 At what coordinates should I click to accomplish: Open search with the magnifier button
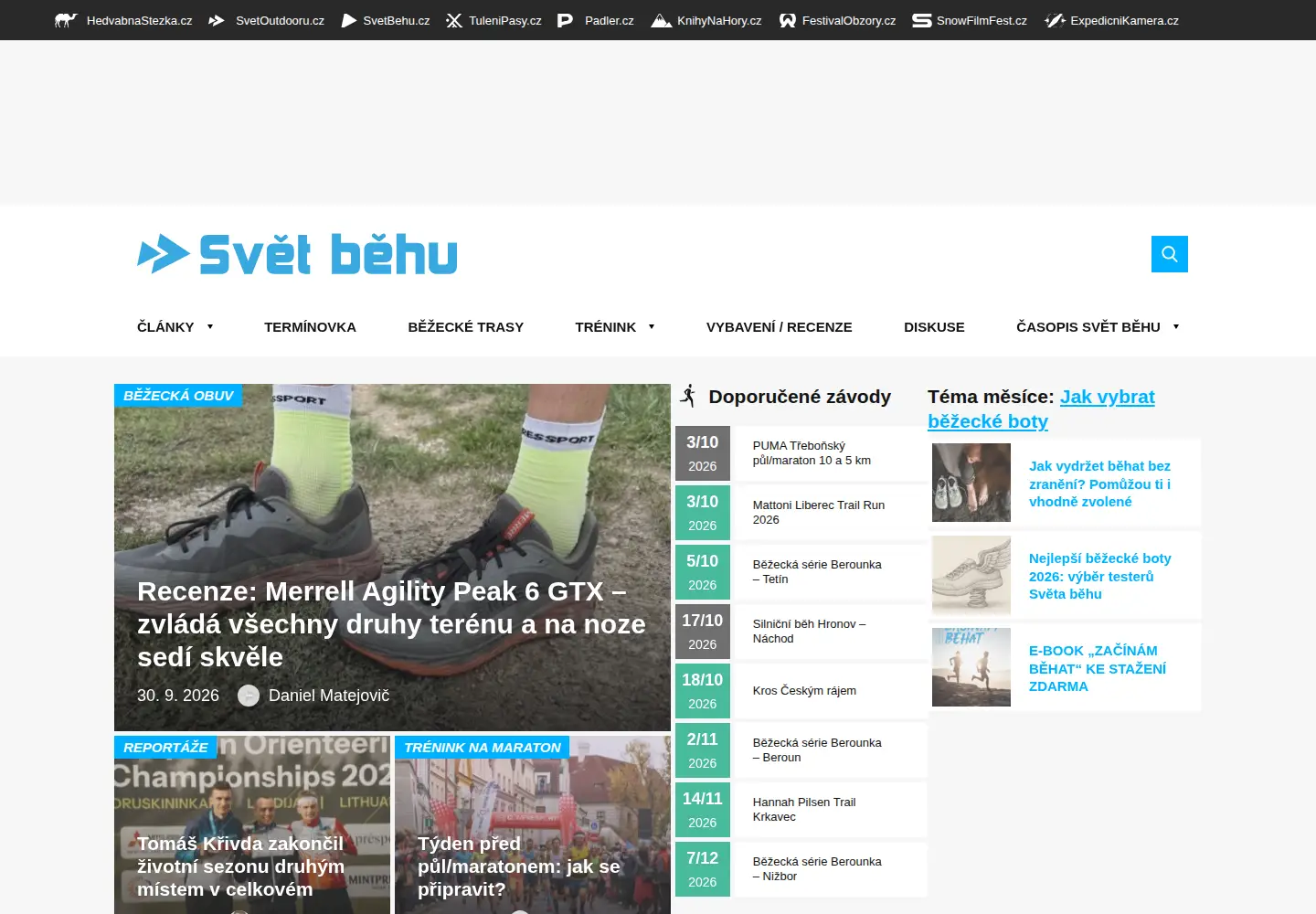(1170, 254)
